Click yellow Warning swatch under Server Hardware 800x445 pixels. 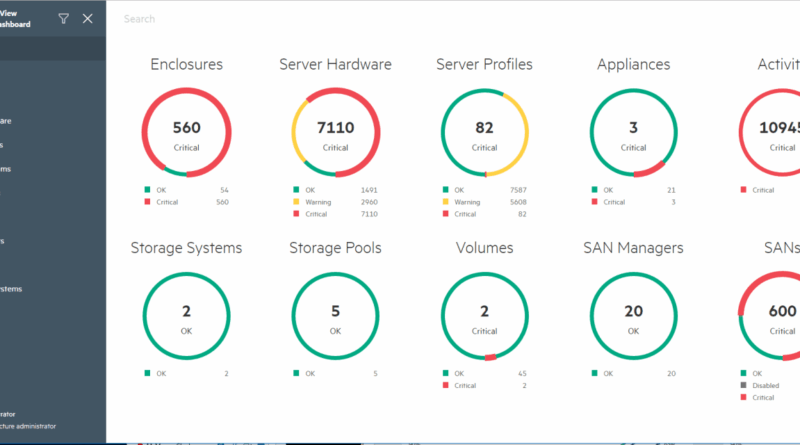point(297,202)
